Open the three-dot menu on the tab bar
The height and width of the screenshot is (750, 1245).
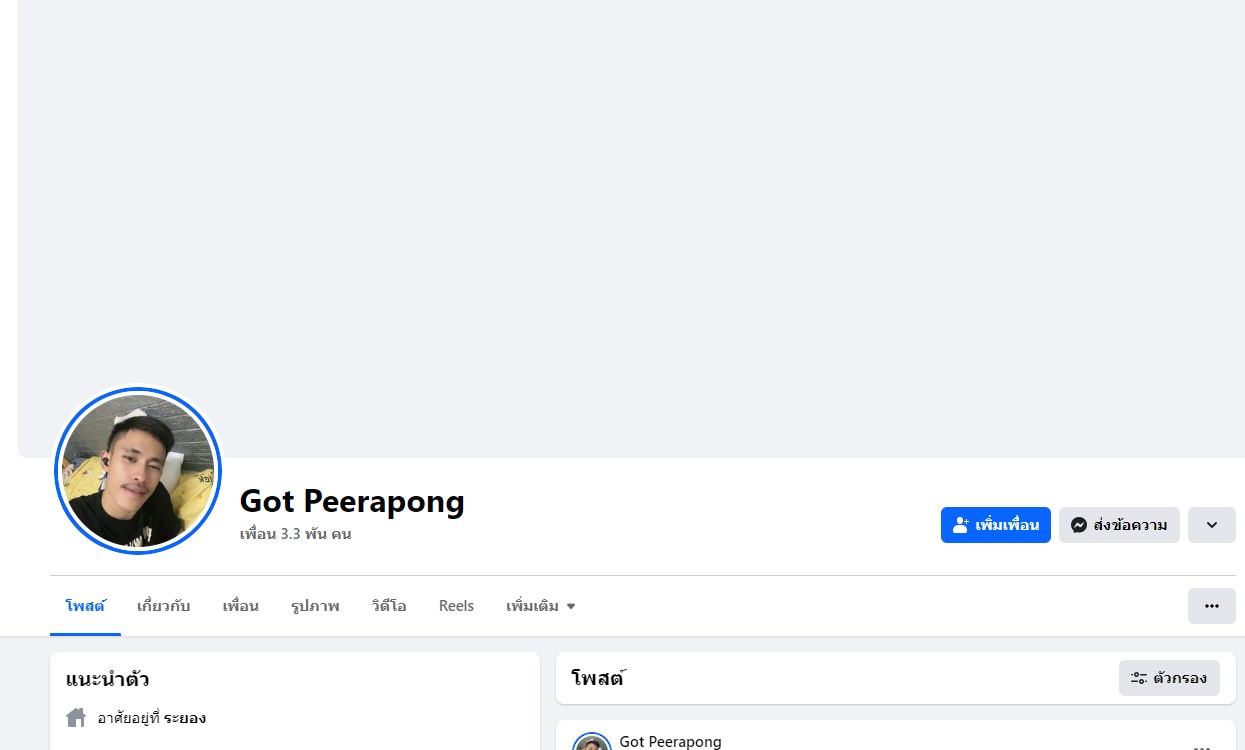click(1211, 606)
